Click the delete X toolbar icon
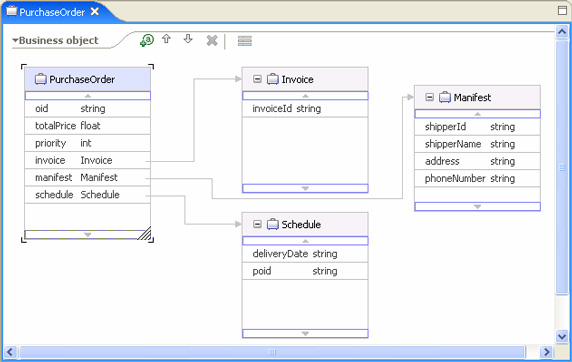Viewport: 572px width, 362px height. pos(212,41)
